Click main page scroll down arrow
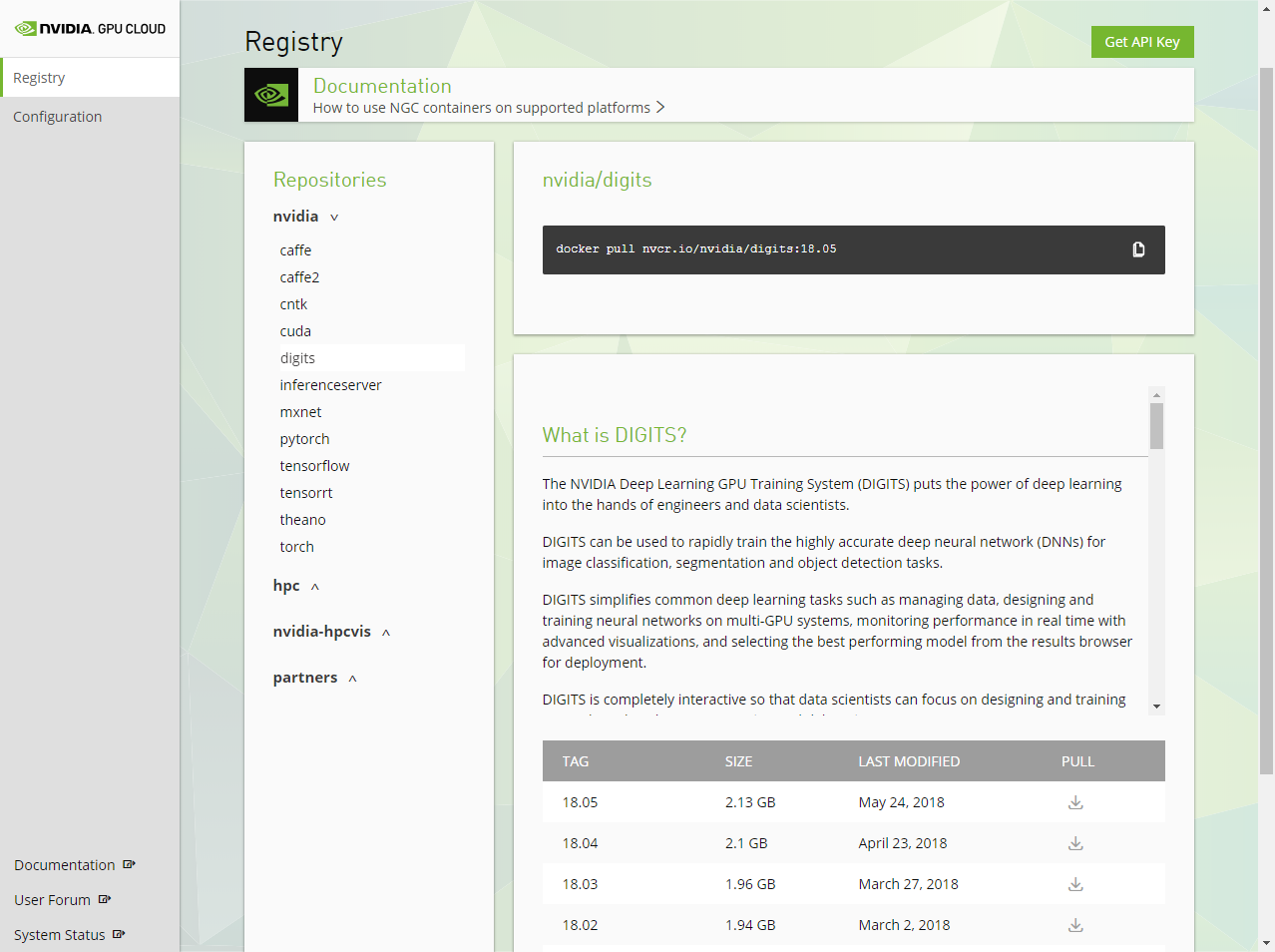Viewport: 1275px width, 952px height. [1266, 943]
